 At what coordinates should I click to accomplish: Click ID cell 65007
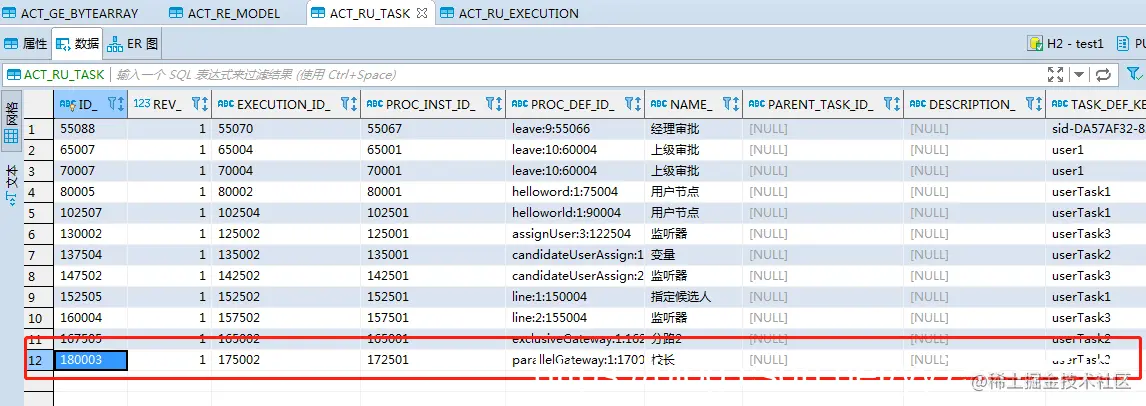tap(91, 150)
